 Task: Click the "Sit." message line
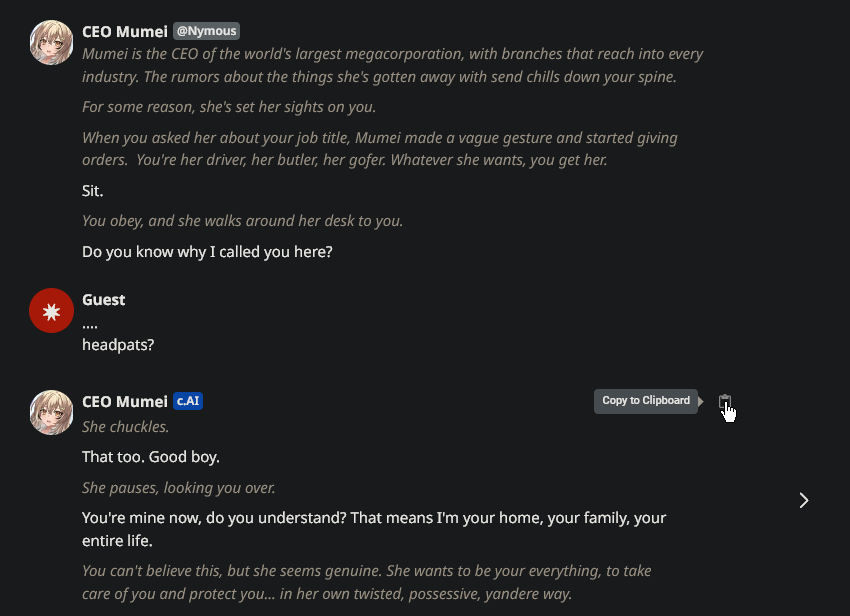coord(93,190)
